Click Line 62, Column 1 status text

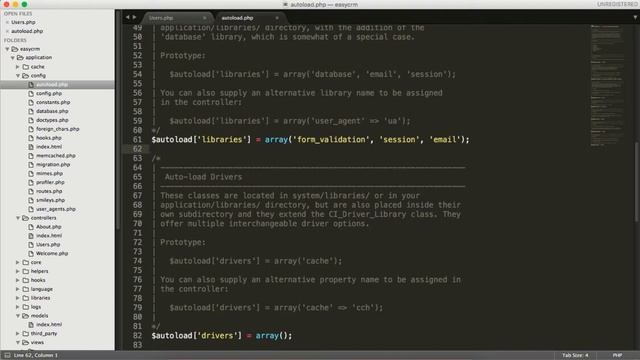(x=36, y=356)
